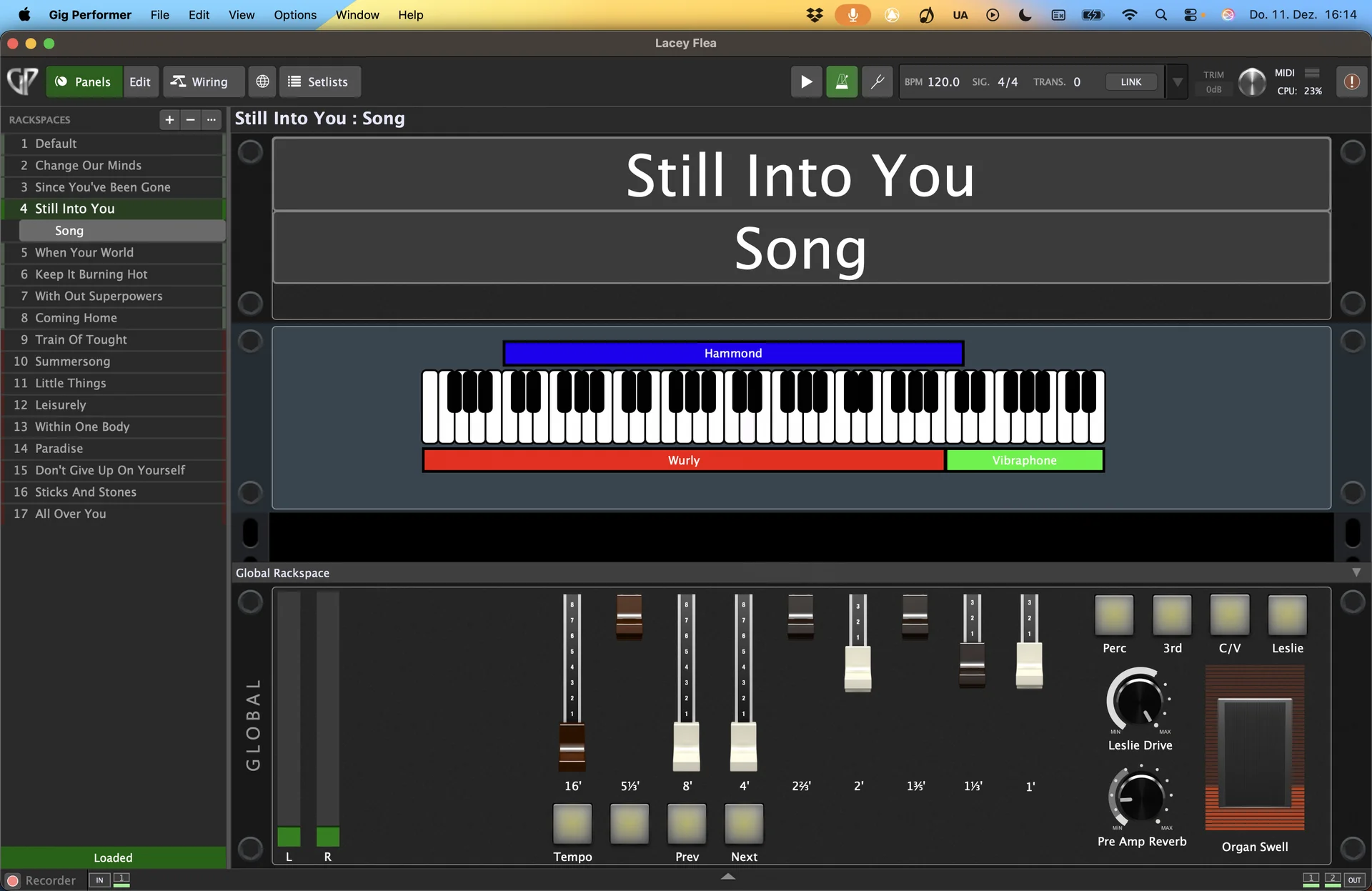Open the View menu

[242, 15]
